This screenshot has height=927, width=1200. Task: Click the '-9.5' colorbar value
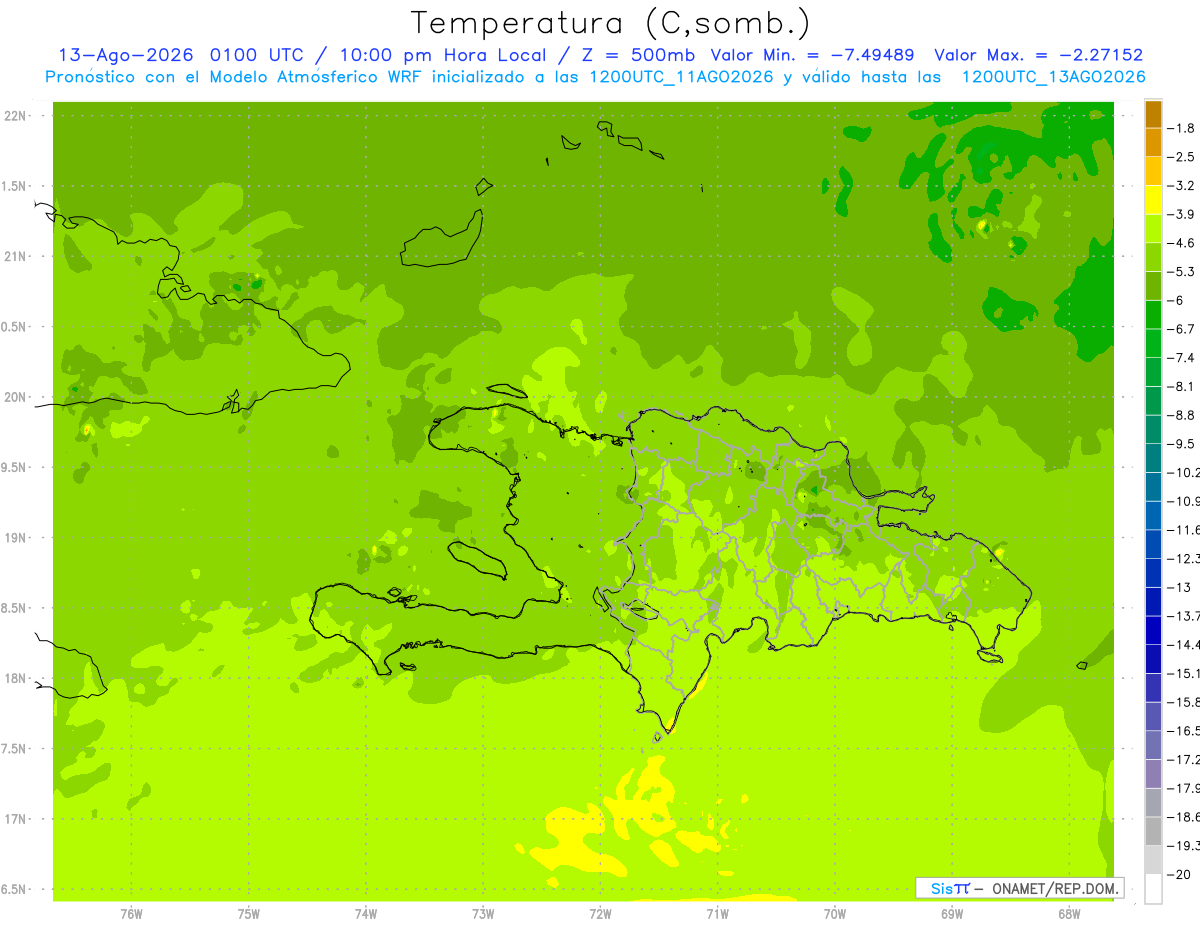click(x=1183, y=444)
